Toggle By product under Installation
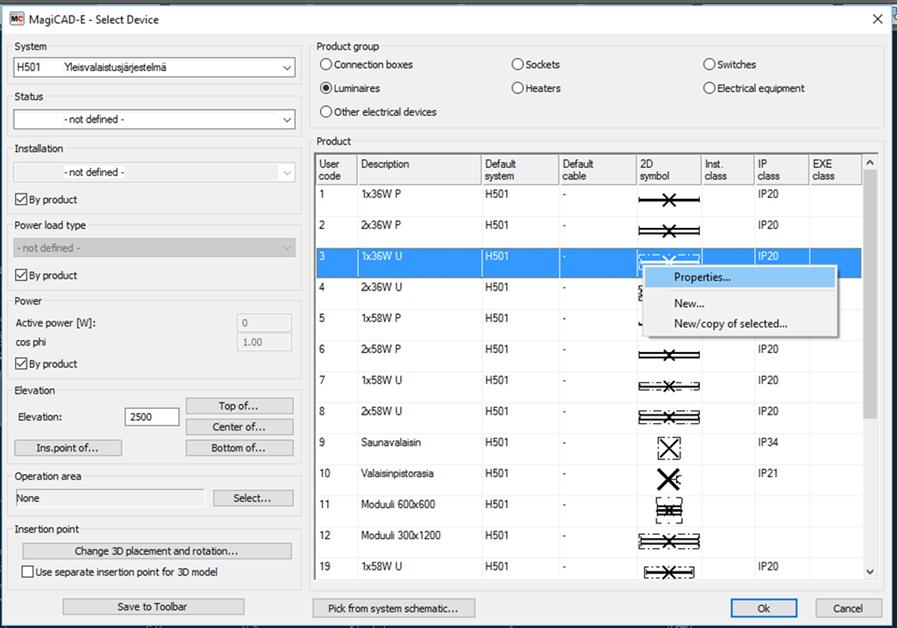The width and height of the screenshot is (897, 628). 46,199
